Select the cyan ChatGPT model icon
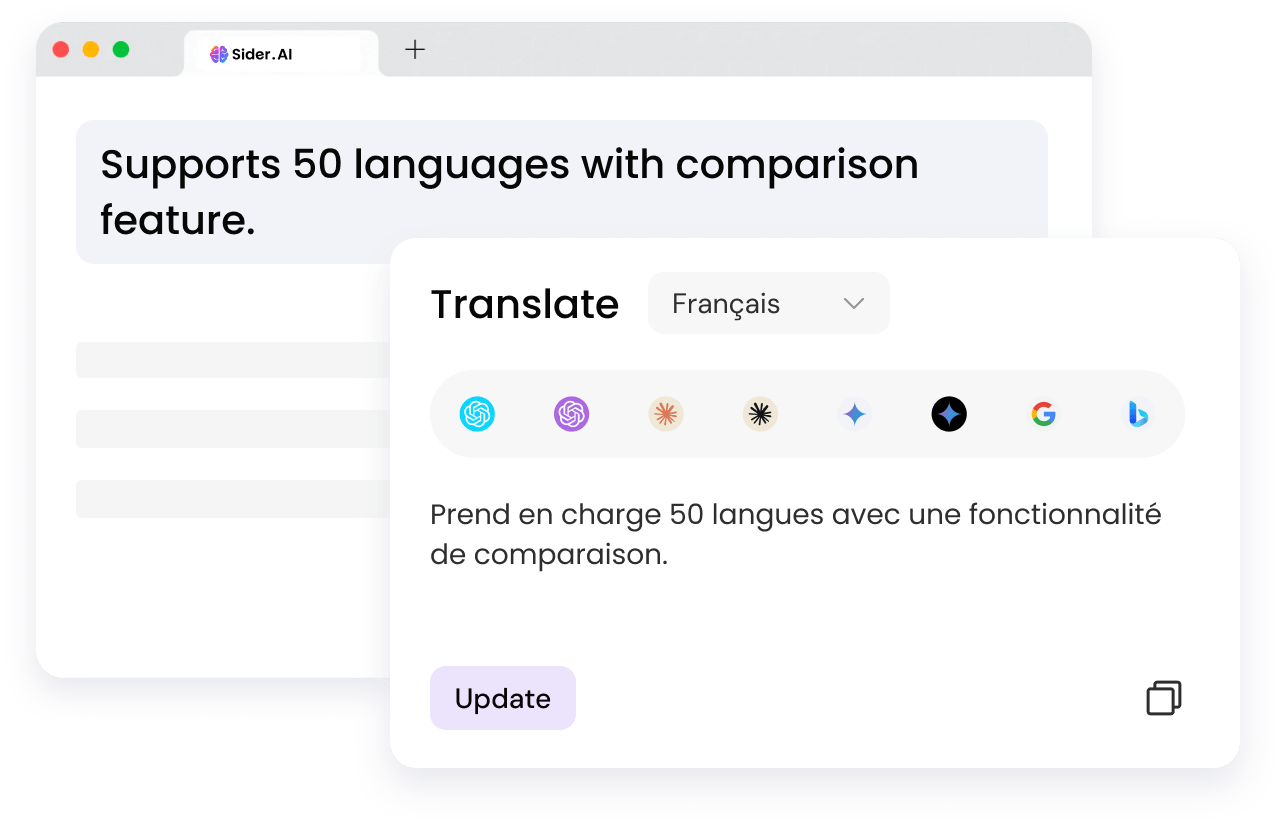Viewport: 1280px width, 824px height. (477, 414)
